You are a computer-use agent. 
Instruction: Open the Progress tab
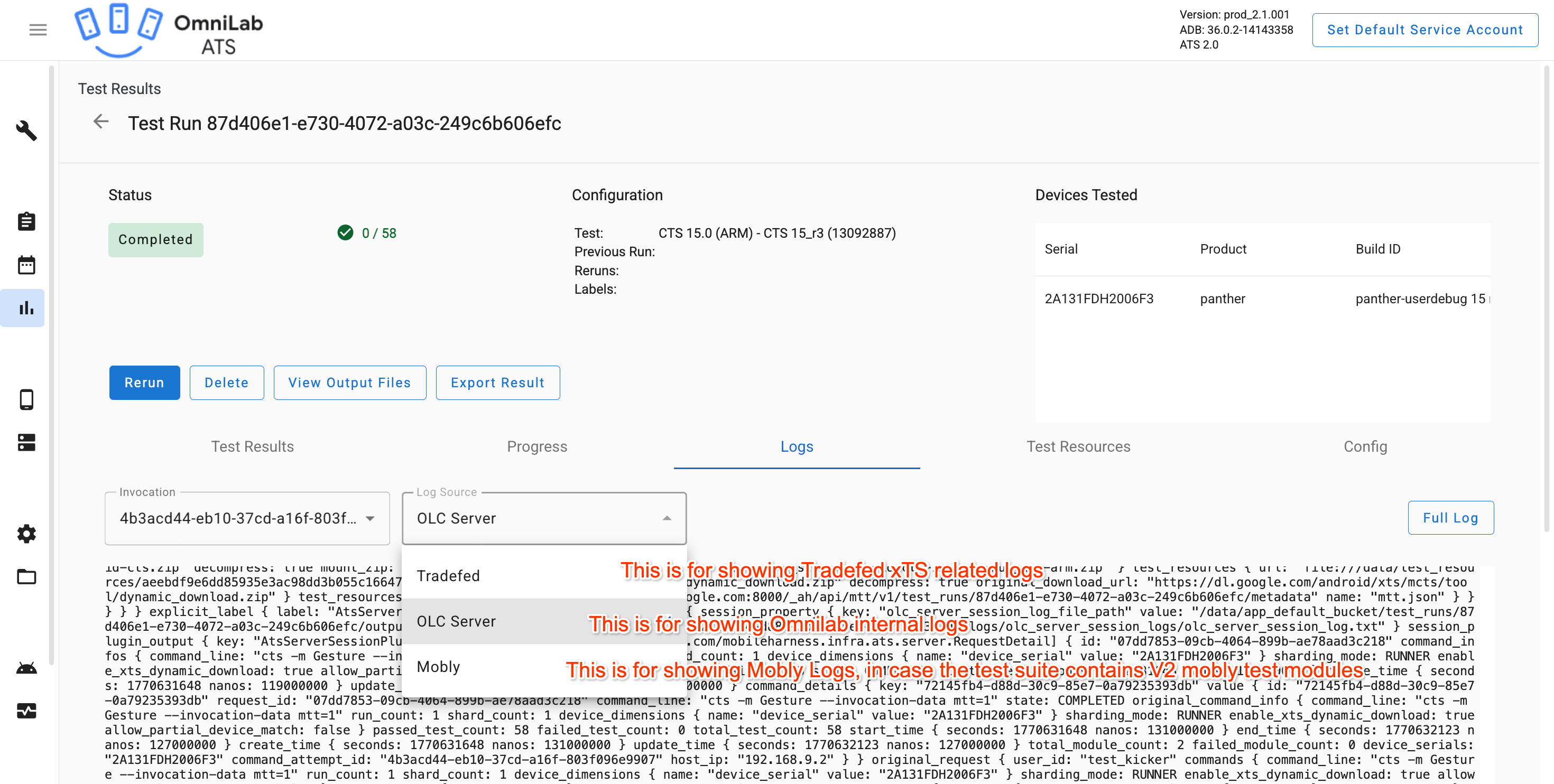click(x=536, y=446)
